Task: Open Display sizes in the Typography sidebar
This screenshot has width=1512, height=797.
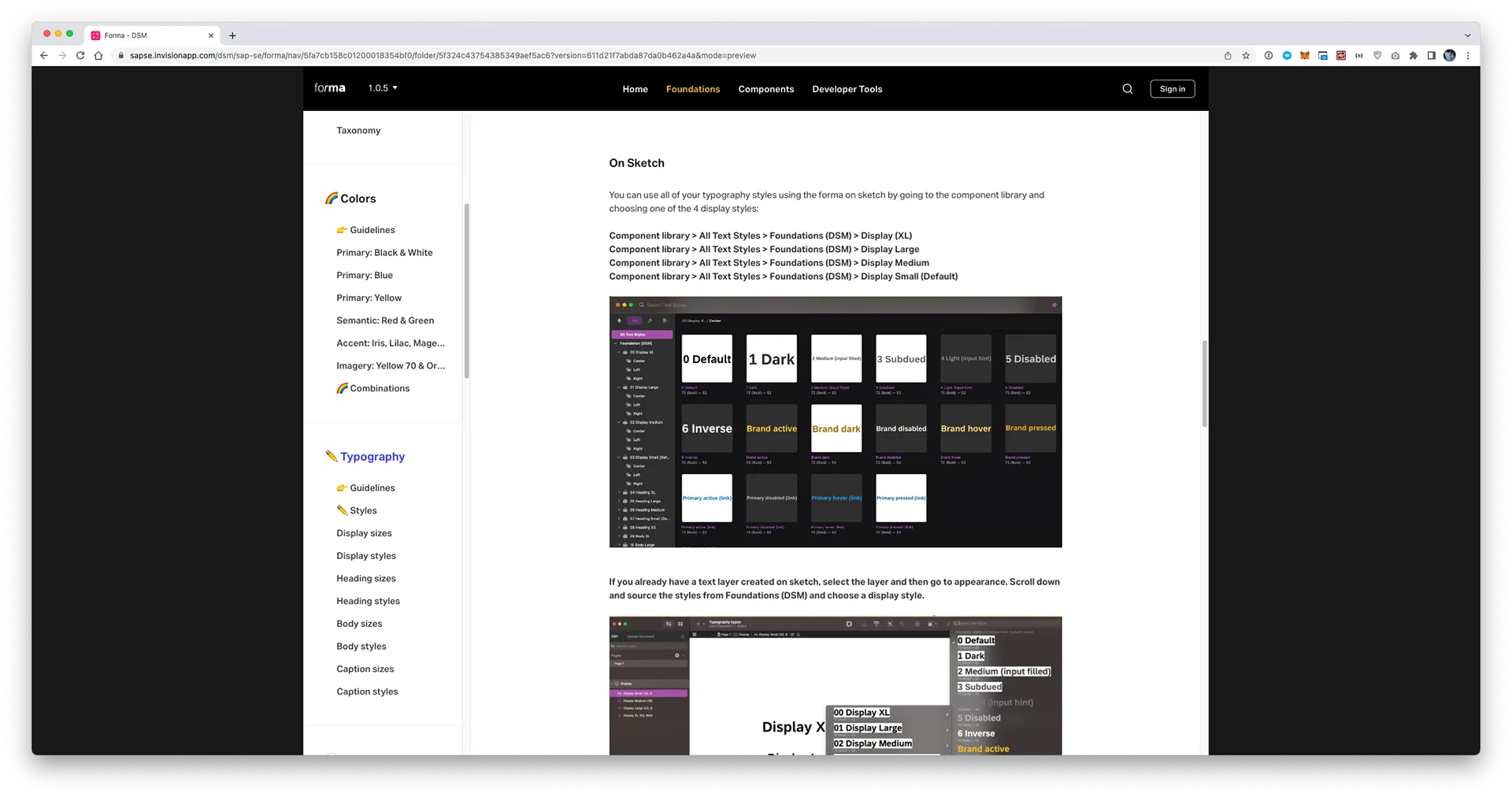Action: pyautogui.click(x=364, y=533)
